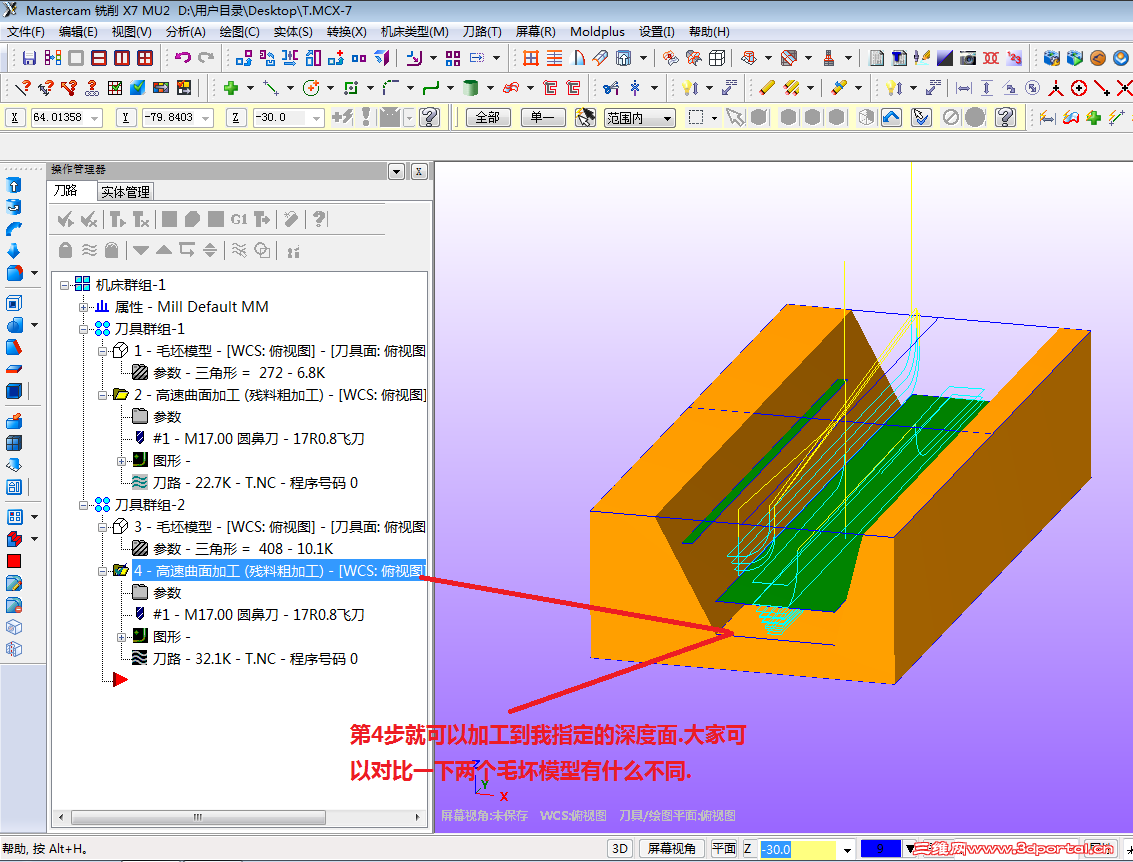Click the lock selected operations icon
The image size is (1133, 862).
(65, 250)
